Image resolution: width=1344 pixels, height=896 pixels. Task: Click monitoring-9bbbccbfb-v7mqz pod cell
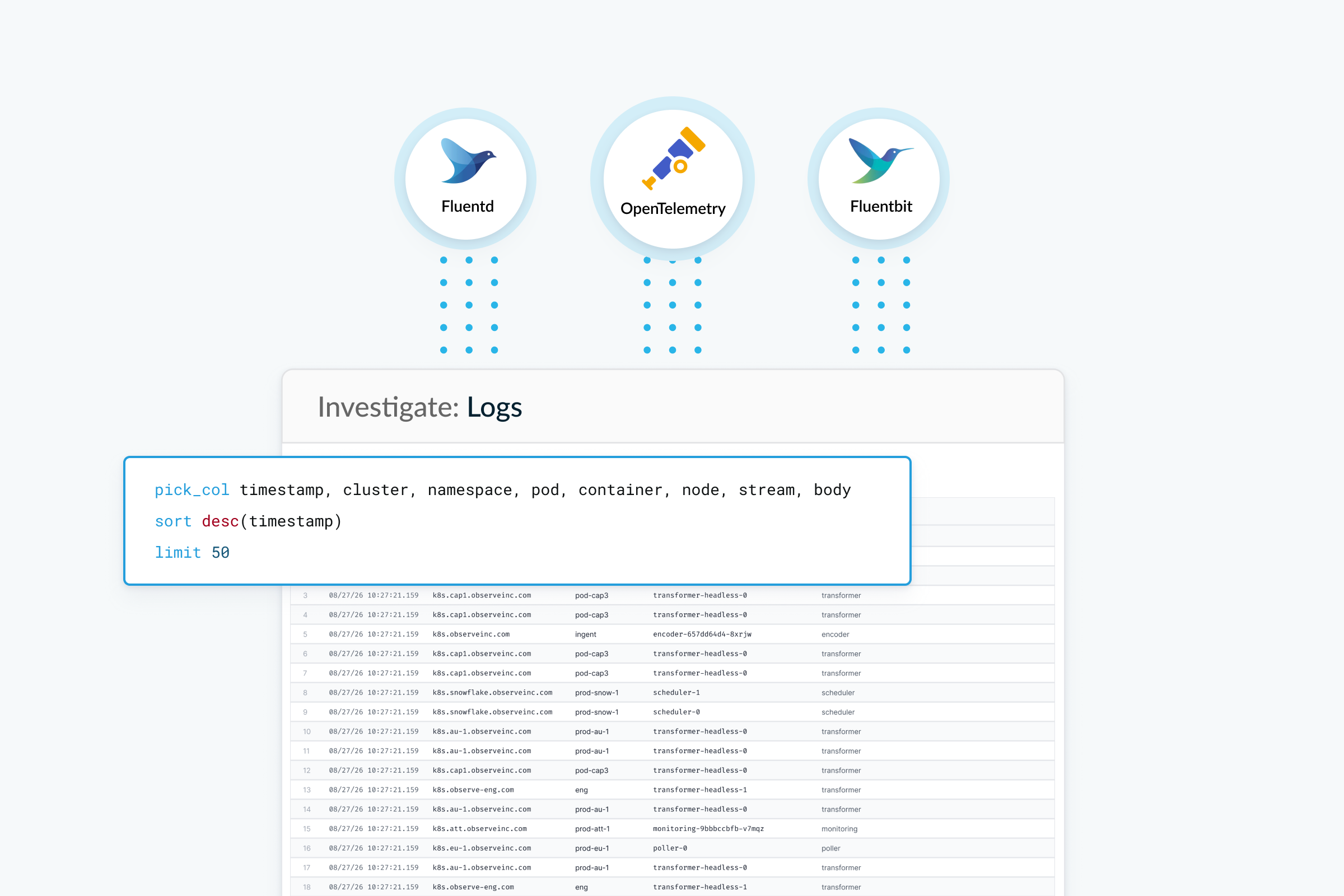(708, 829)
